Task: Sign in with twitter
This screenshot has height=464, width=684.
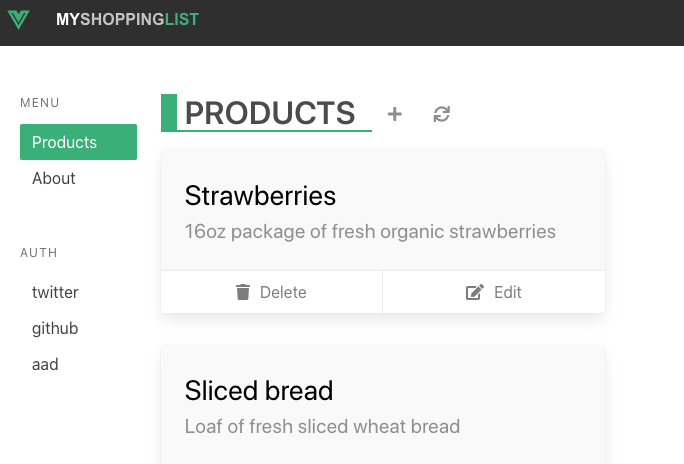Action: pyautogui.click(x=55, y=292)
